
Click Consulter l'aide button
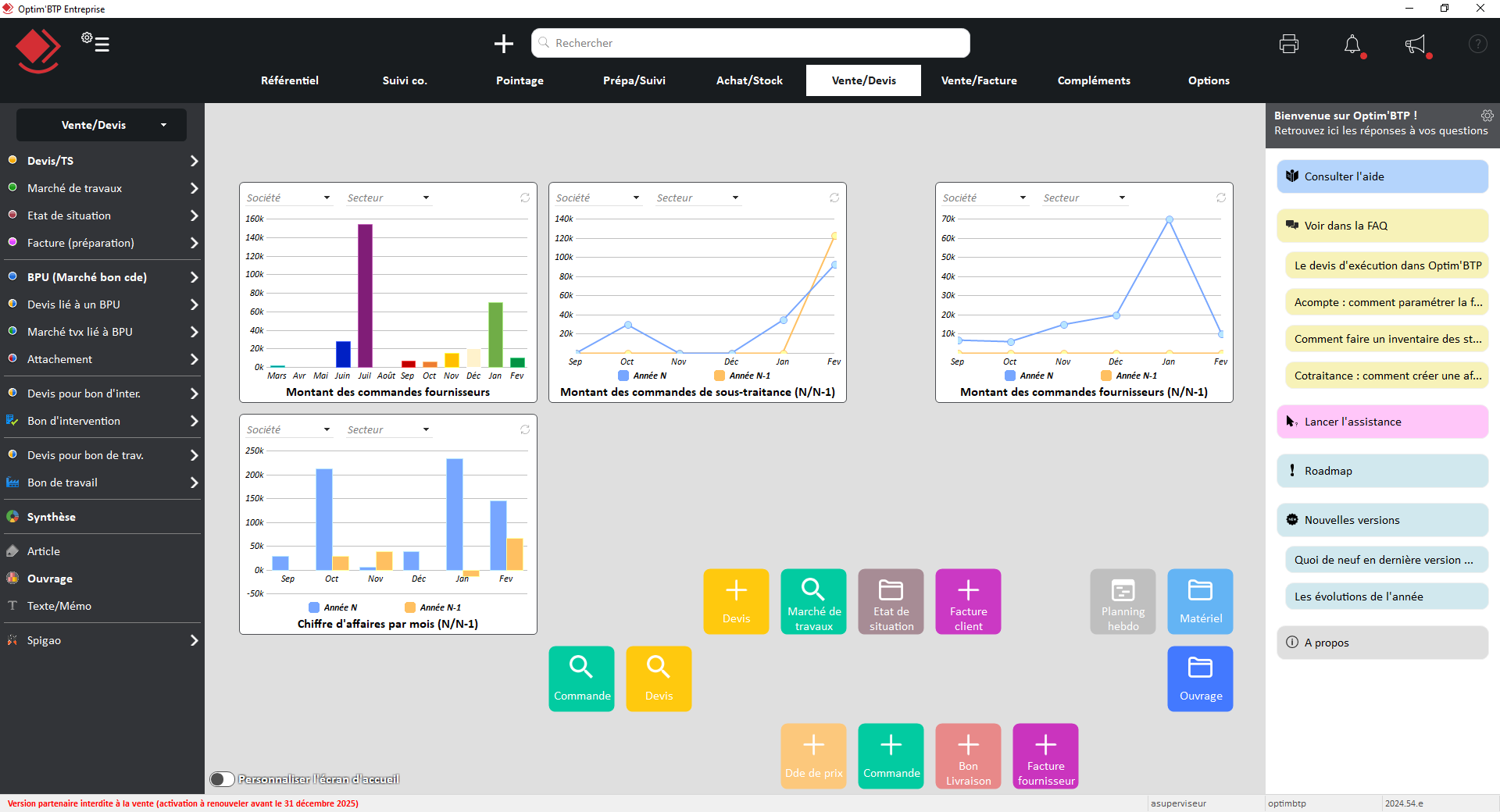1383,176
